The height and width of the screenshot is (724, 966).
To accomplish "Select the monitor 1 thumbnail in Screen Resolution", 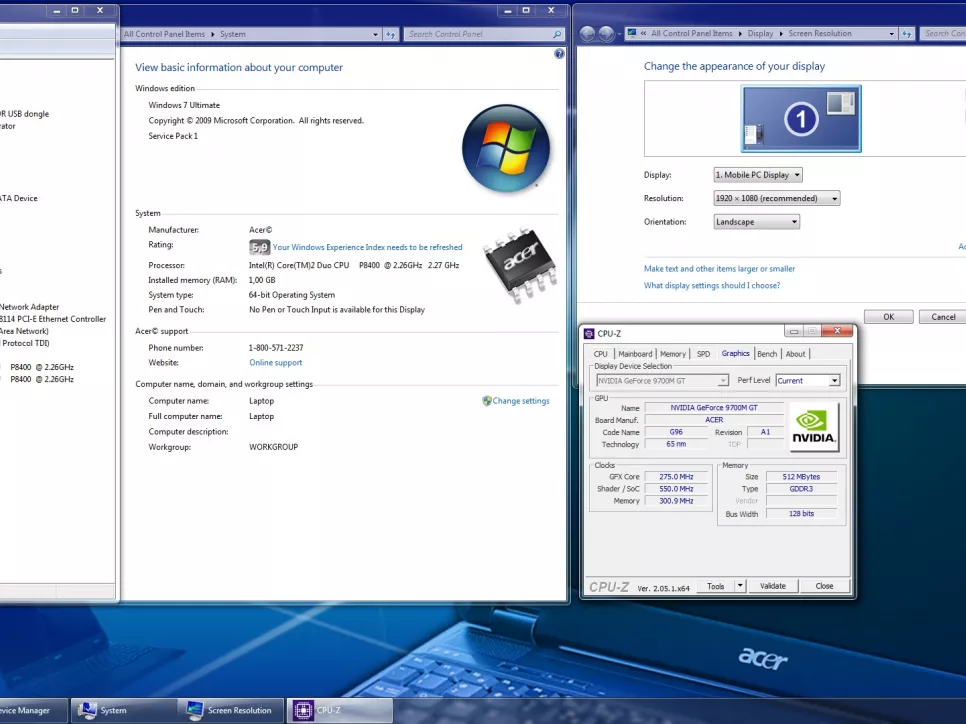I will pyautogui.click(x=801, y=118).
